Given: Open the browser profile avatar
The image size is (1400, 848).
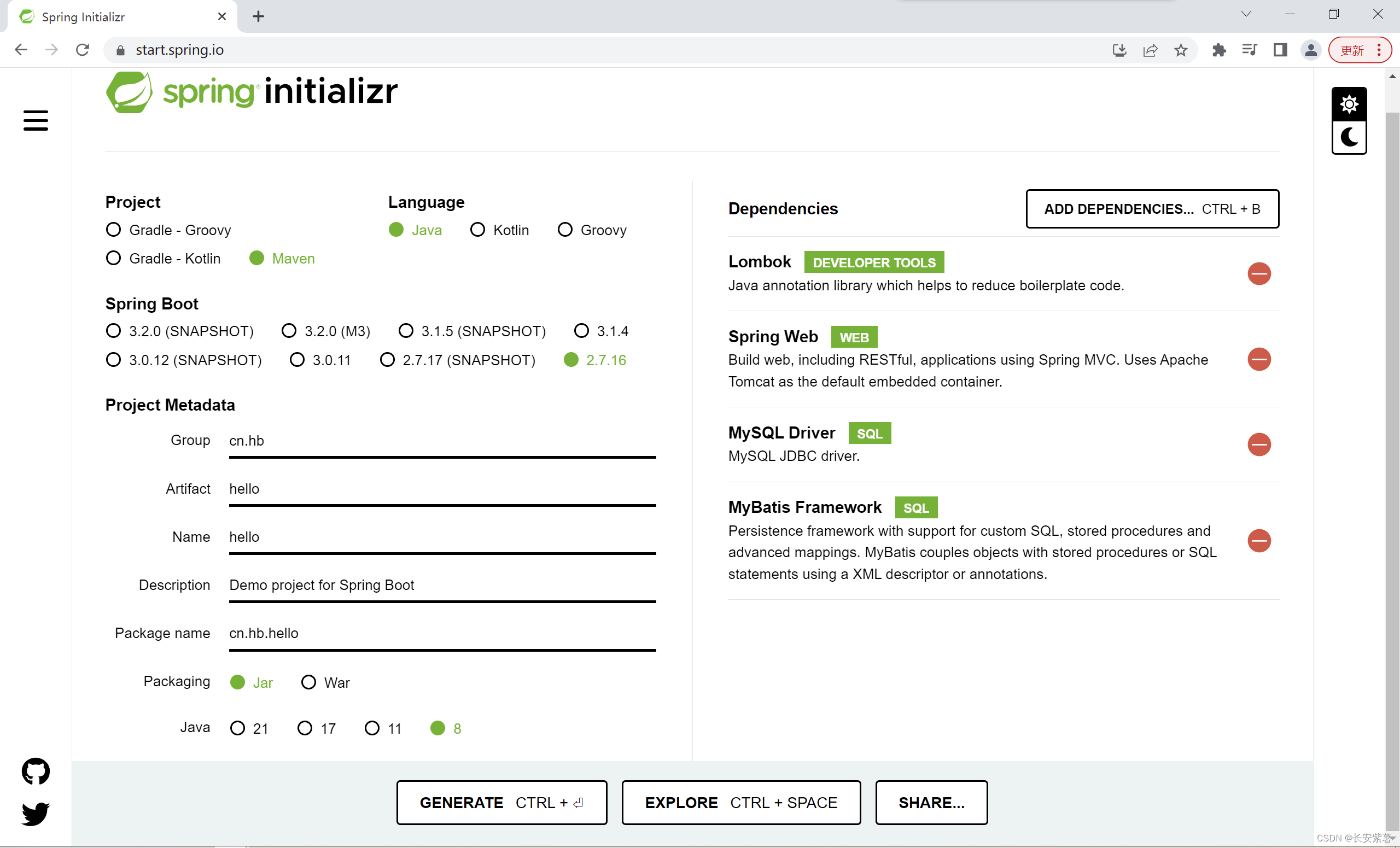Looking at the screenshot, I should [1311, 50].
